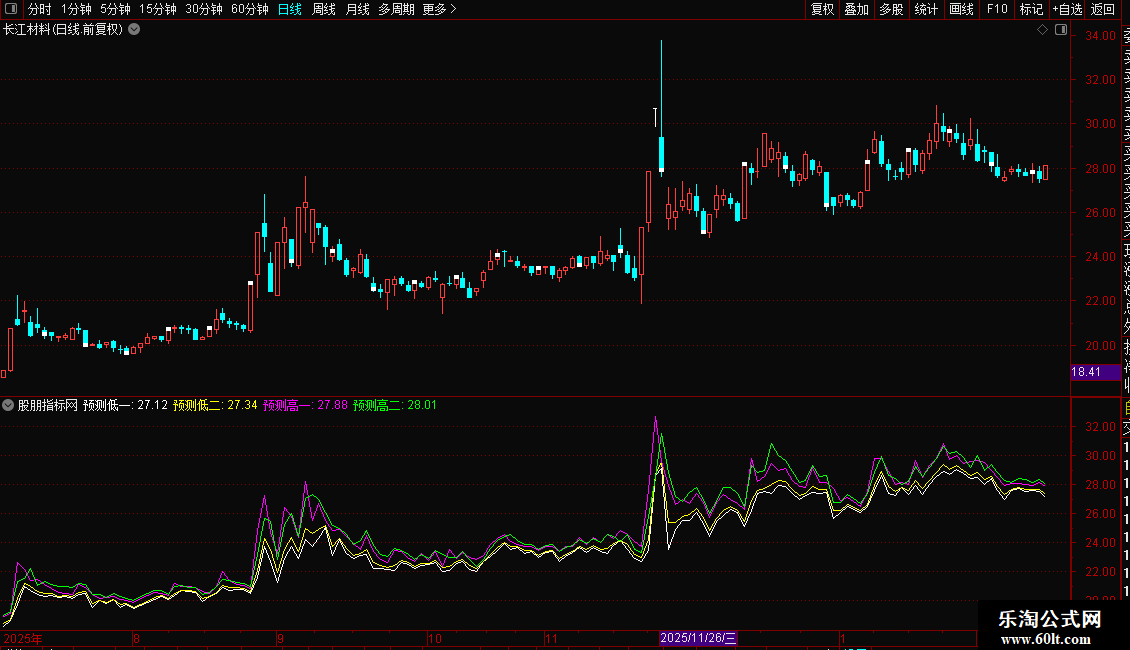Select the 60分钟 period
The image size is (1130, 650).
(249, 9)
